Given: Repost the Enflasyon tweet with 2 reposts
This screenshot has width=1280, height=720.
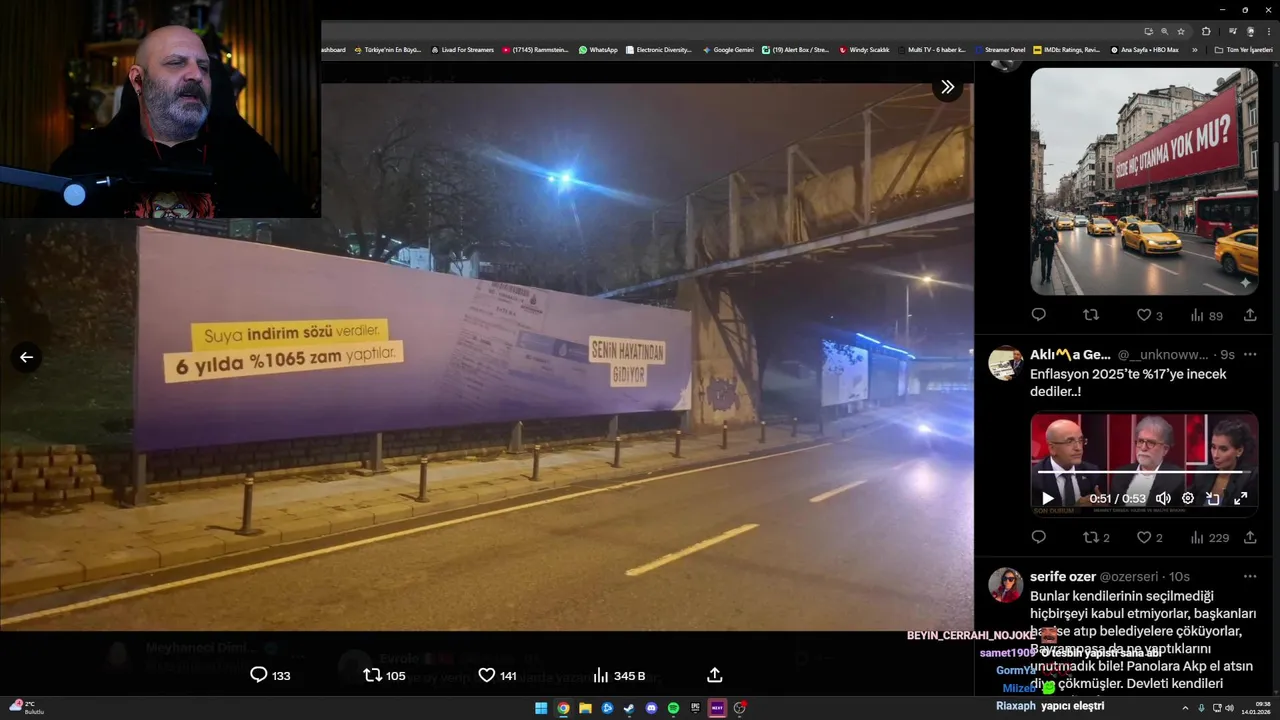Looking at the screenshot, I should coord(1096,537).
